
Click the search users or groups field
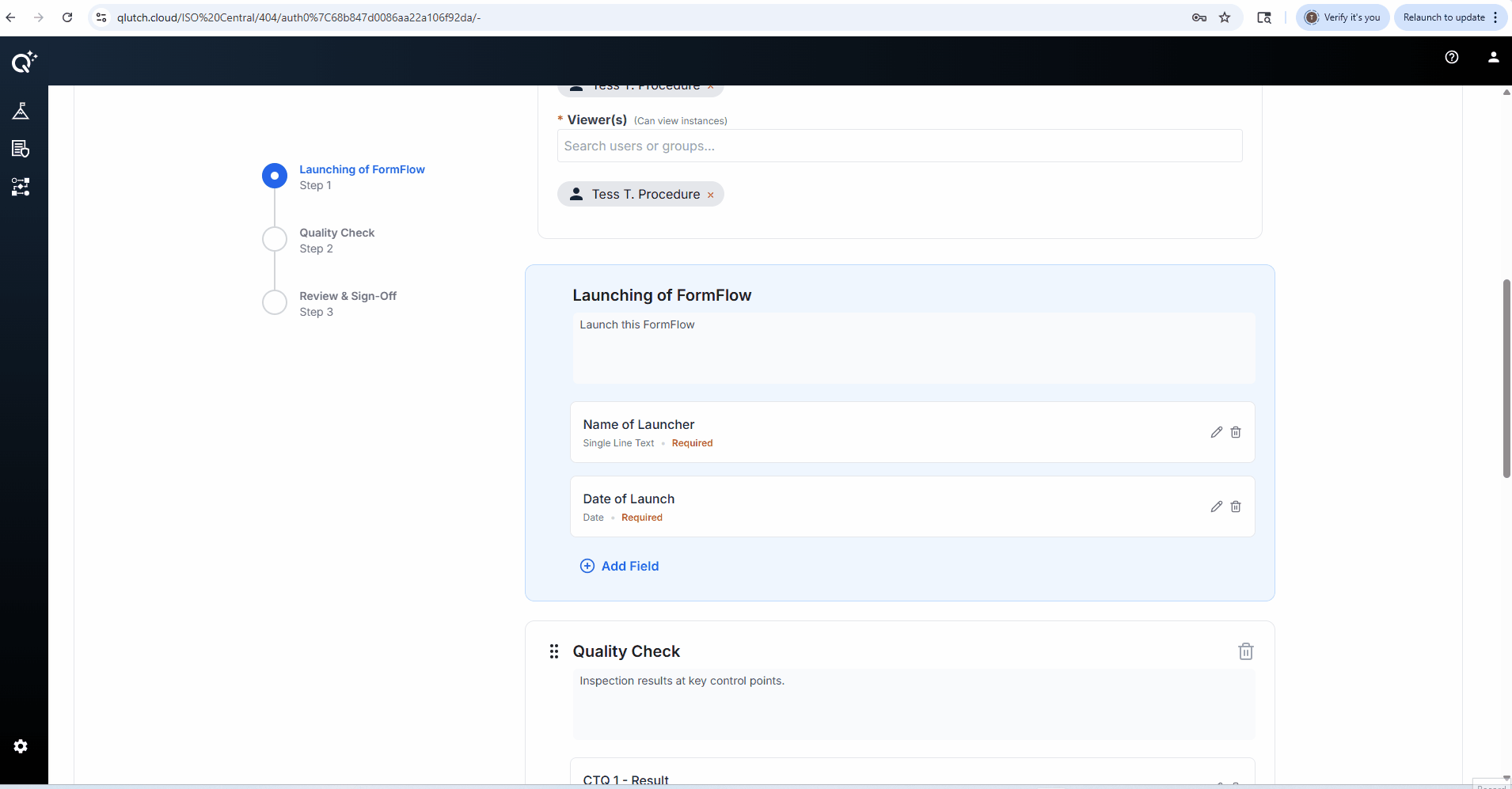pos(900,146)
